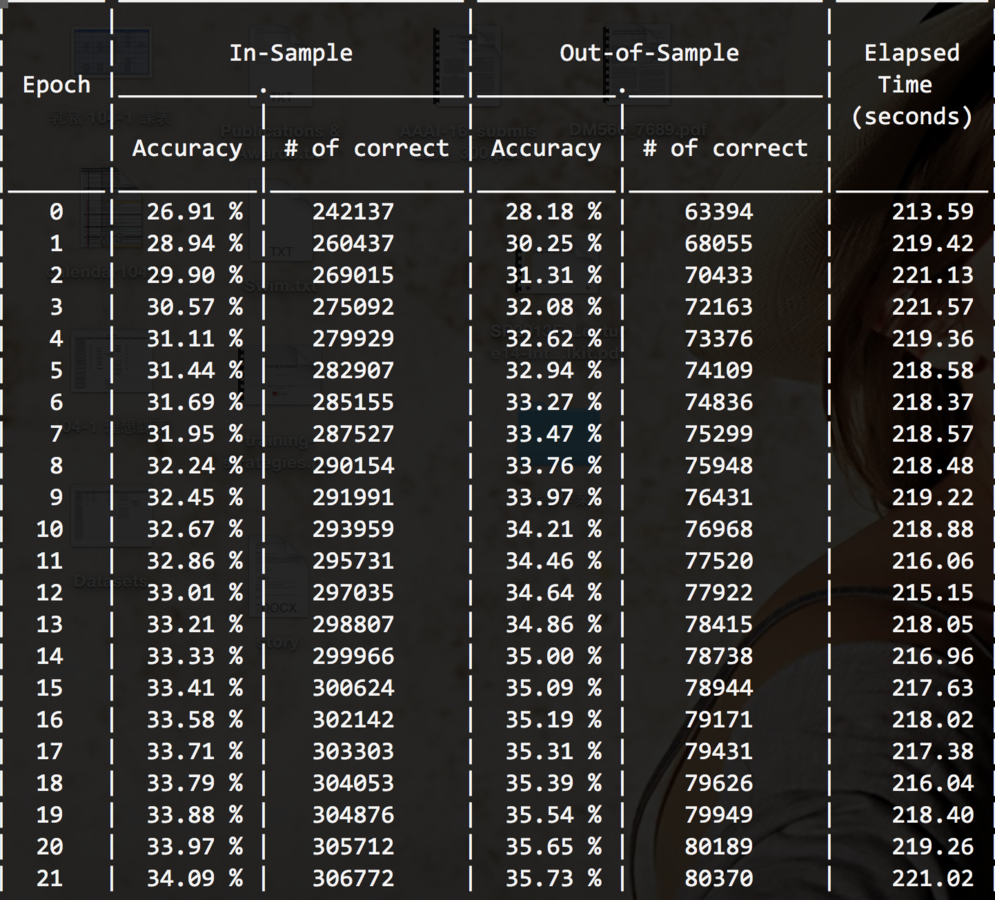Screen dimensions: 995x900
Task: Click out-of-sample correct count 79949
Action: [x=719, y=815]
